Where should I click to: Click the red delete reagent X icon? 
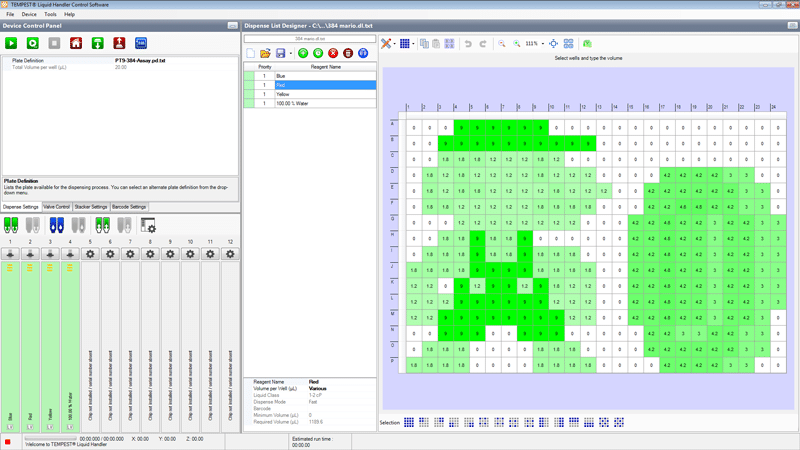click(x=333, y=53)
